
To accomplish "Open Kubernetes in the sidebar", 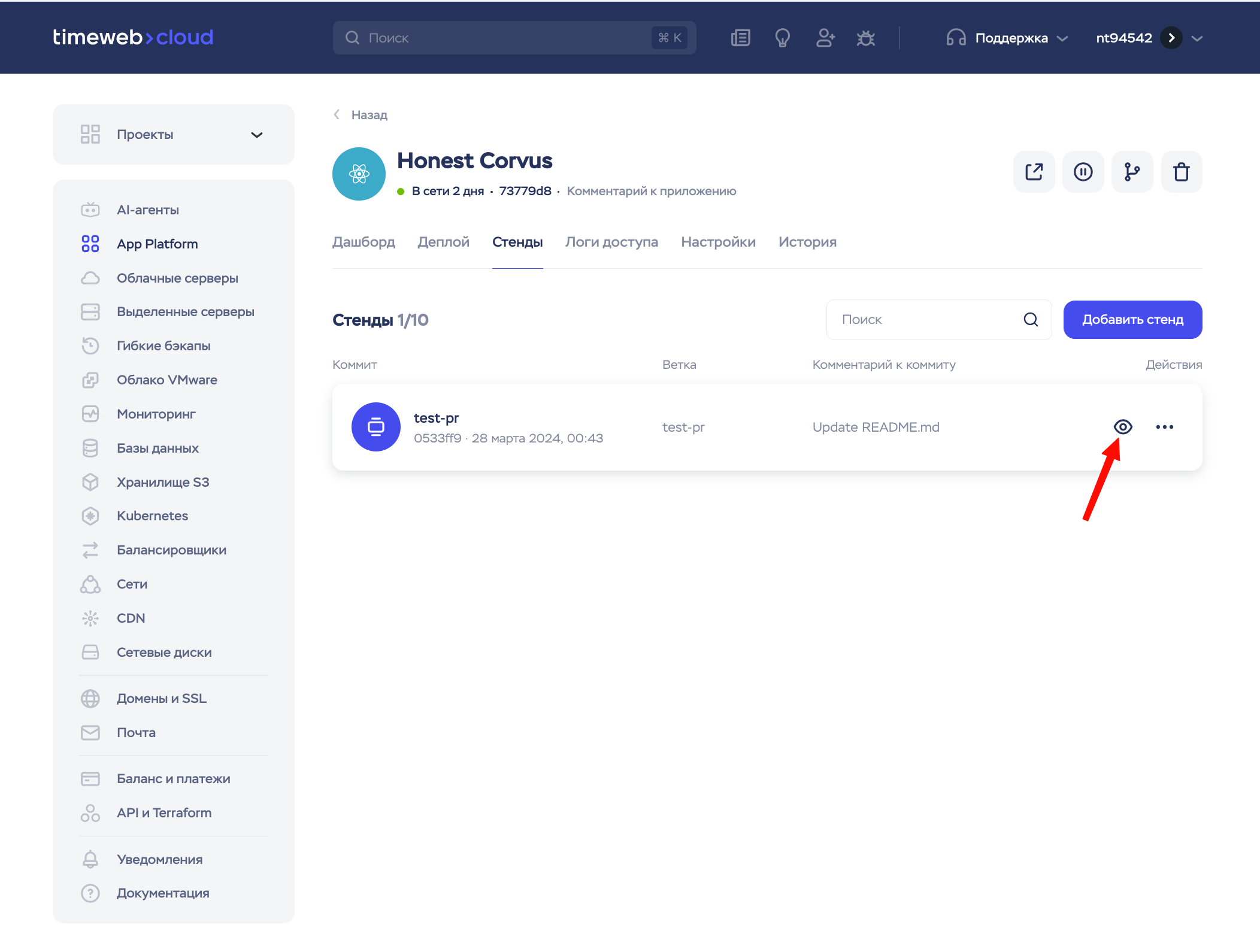I will click(152, 516).
